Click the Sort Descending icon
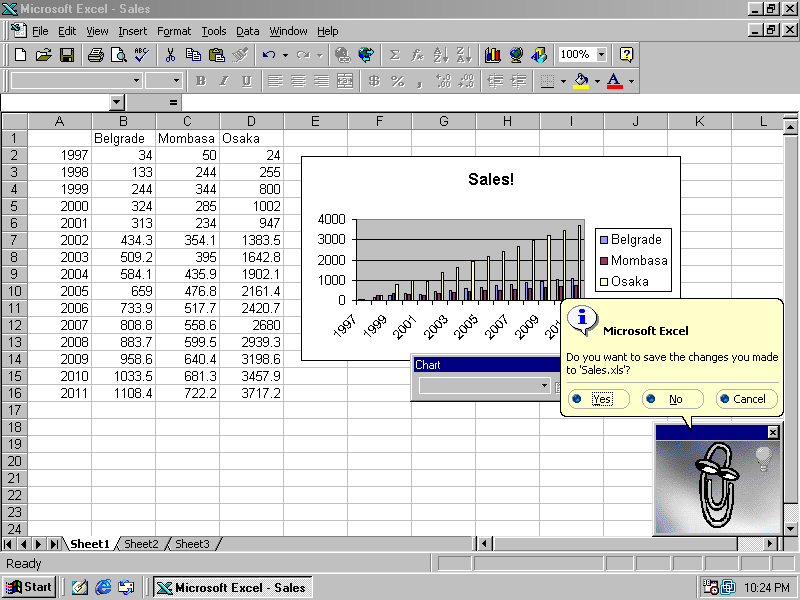This screenshot has height=600, width=800. point(464,55)
